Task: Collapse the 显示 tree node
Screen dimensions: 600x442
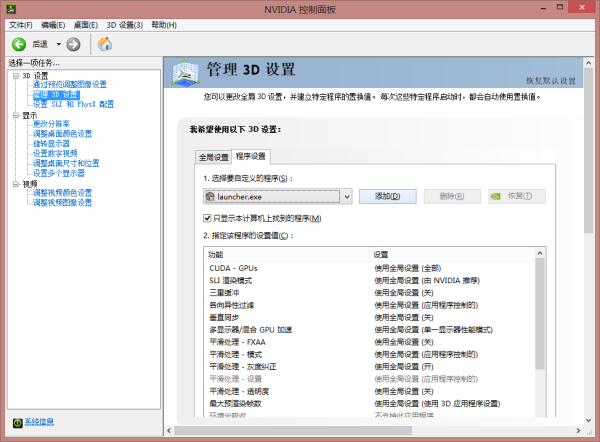Action: pyautogui.click(x=16, y=115)
